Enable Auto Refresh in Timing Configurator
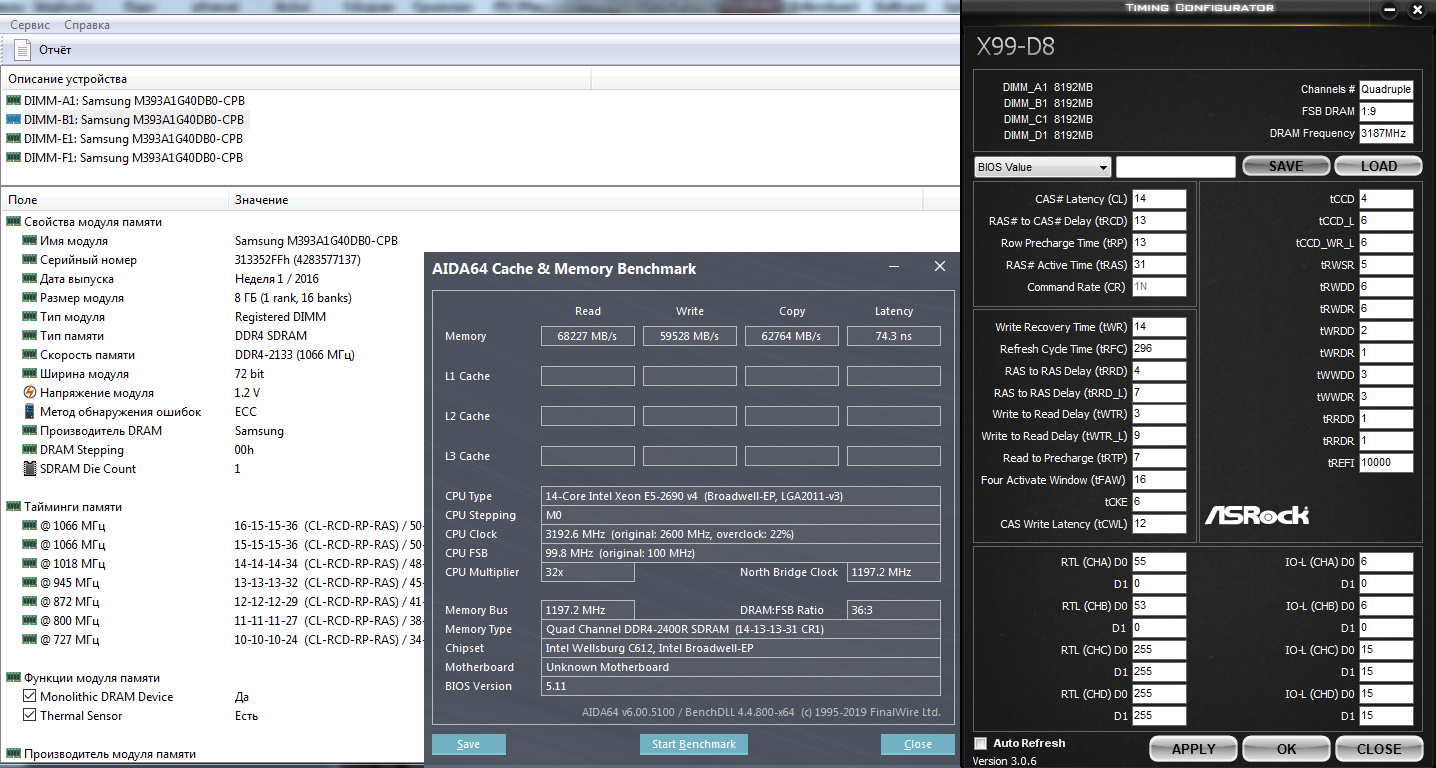This screenshot has width=1436, height=768. [x=981, y=743]
